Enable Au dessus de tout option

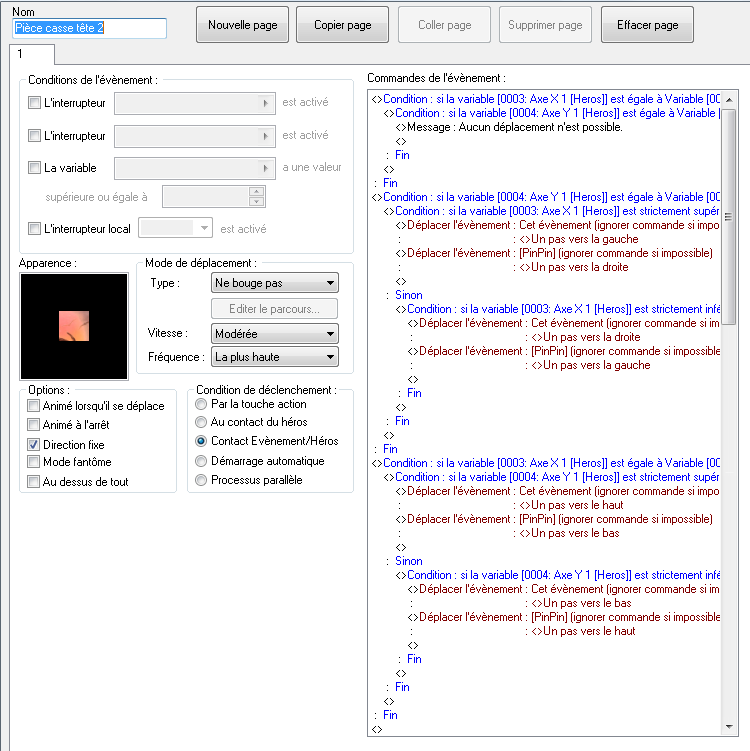point(33,481)
